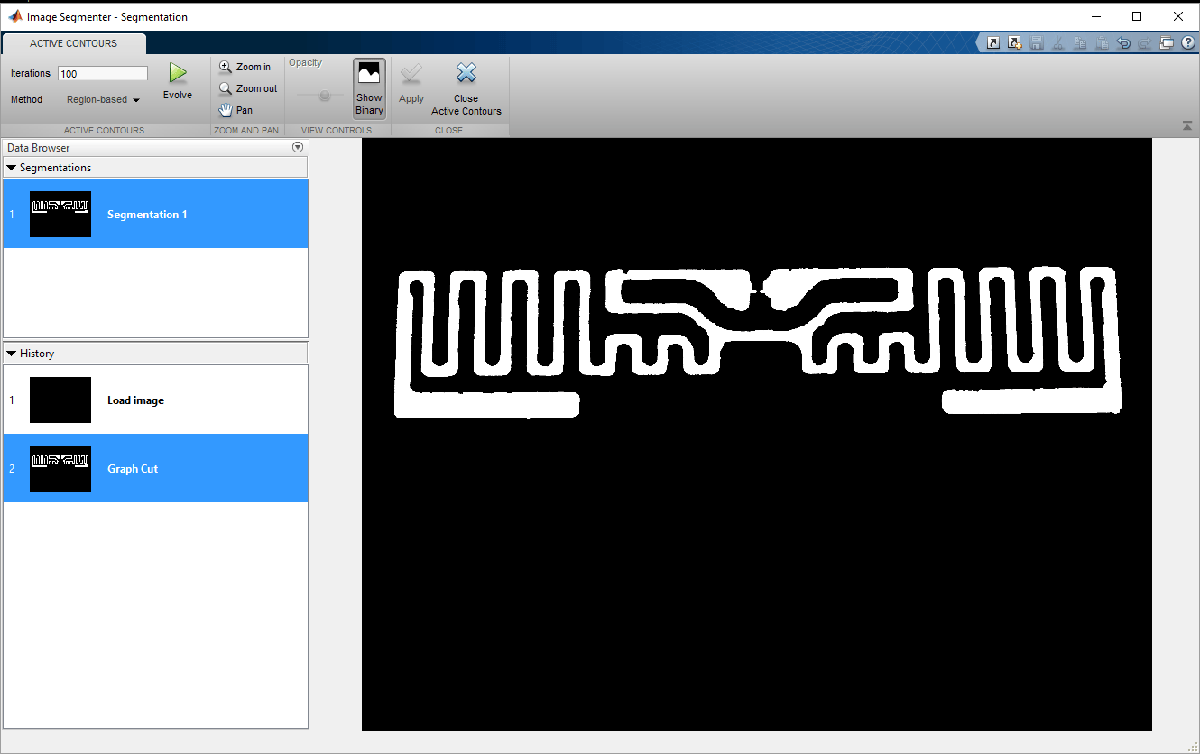Click the Load image history label
This screenshot has width=1200, height=754.
[135, 400]
